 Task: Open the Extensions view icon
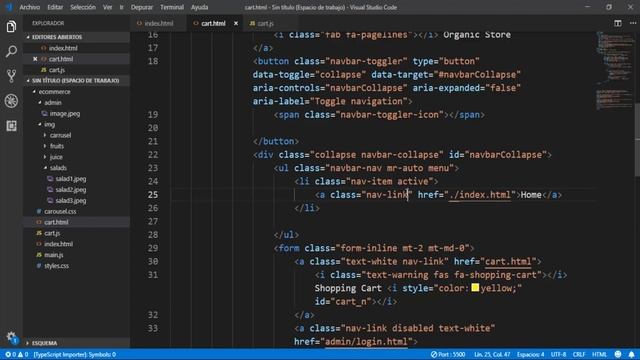coord(11,126)
